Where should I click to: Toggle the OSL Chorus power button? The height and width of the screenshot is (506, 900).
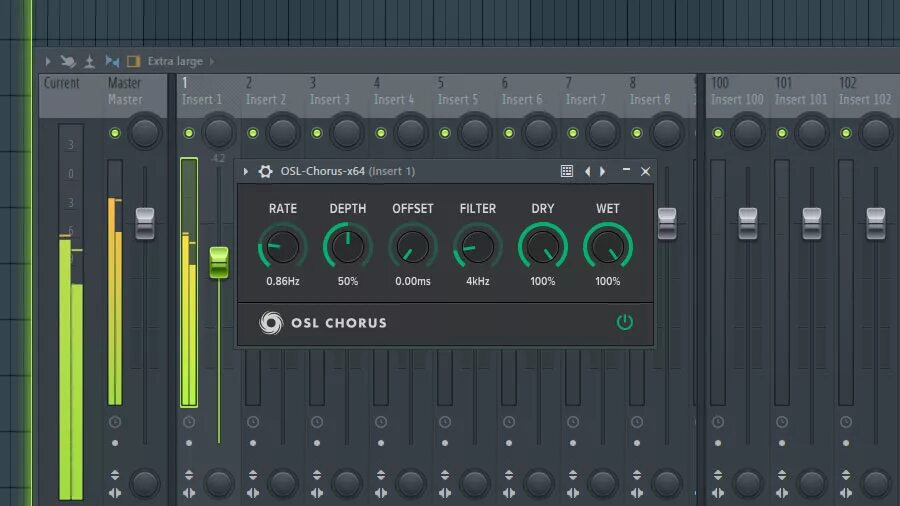pyautogui.click(x=624, y=322)
